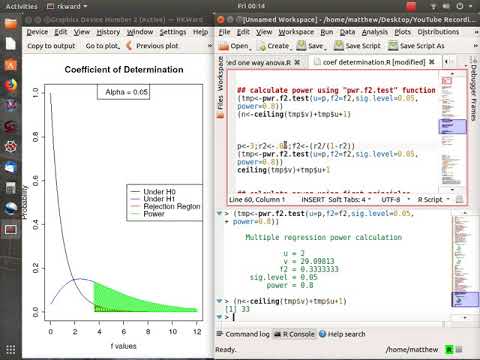Click the Files sidebar folder icon
Viewport: 480px width, 360px height.
point(220,116)
